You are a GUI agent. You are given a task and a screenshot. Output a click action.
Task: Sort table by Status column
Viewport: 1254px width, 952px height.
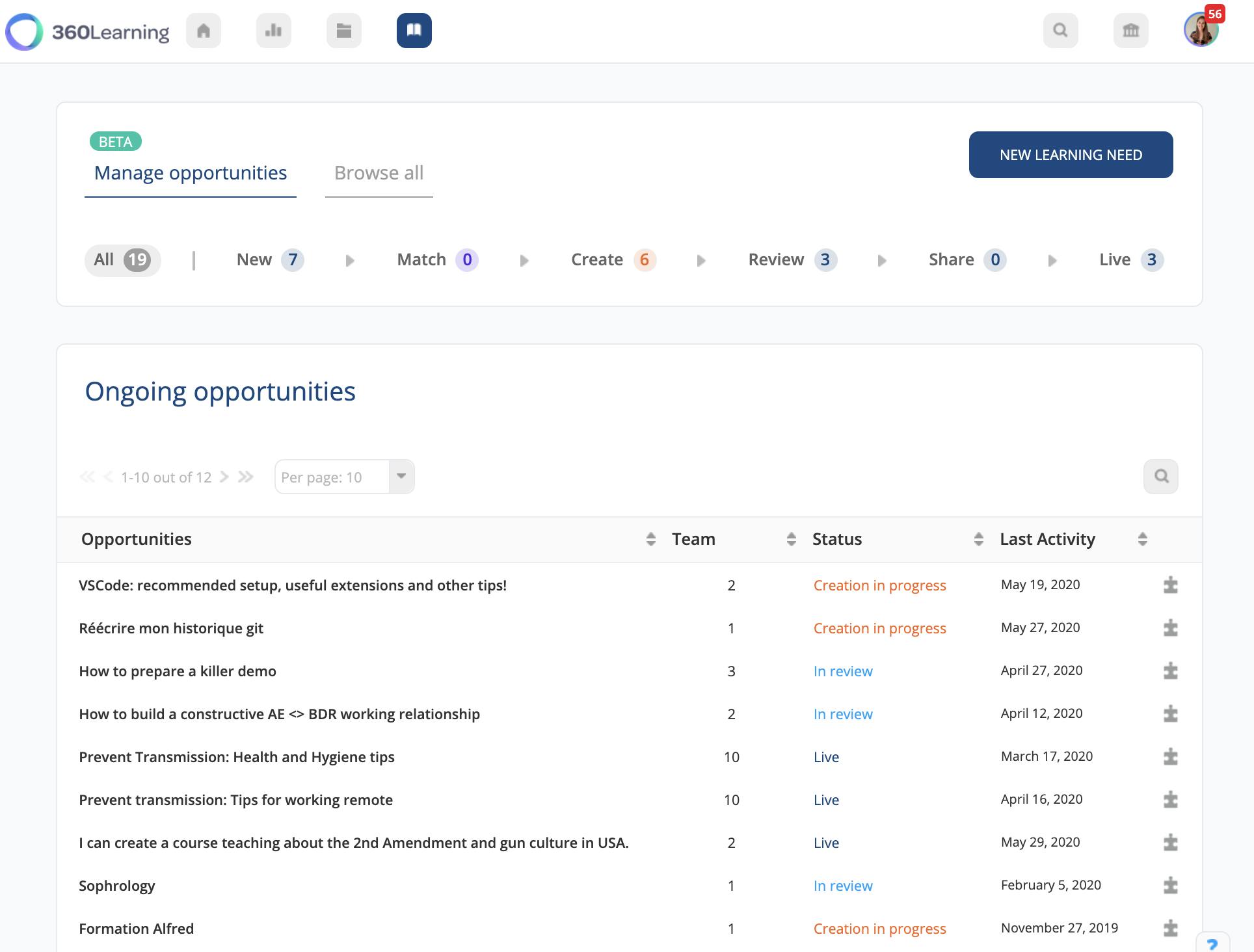click(978, 539)
